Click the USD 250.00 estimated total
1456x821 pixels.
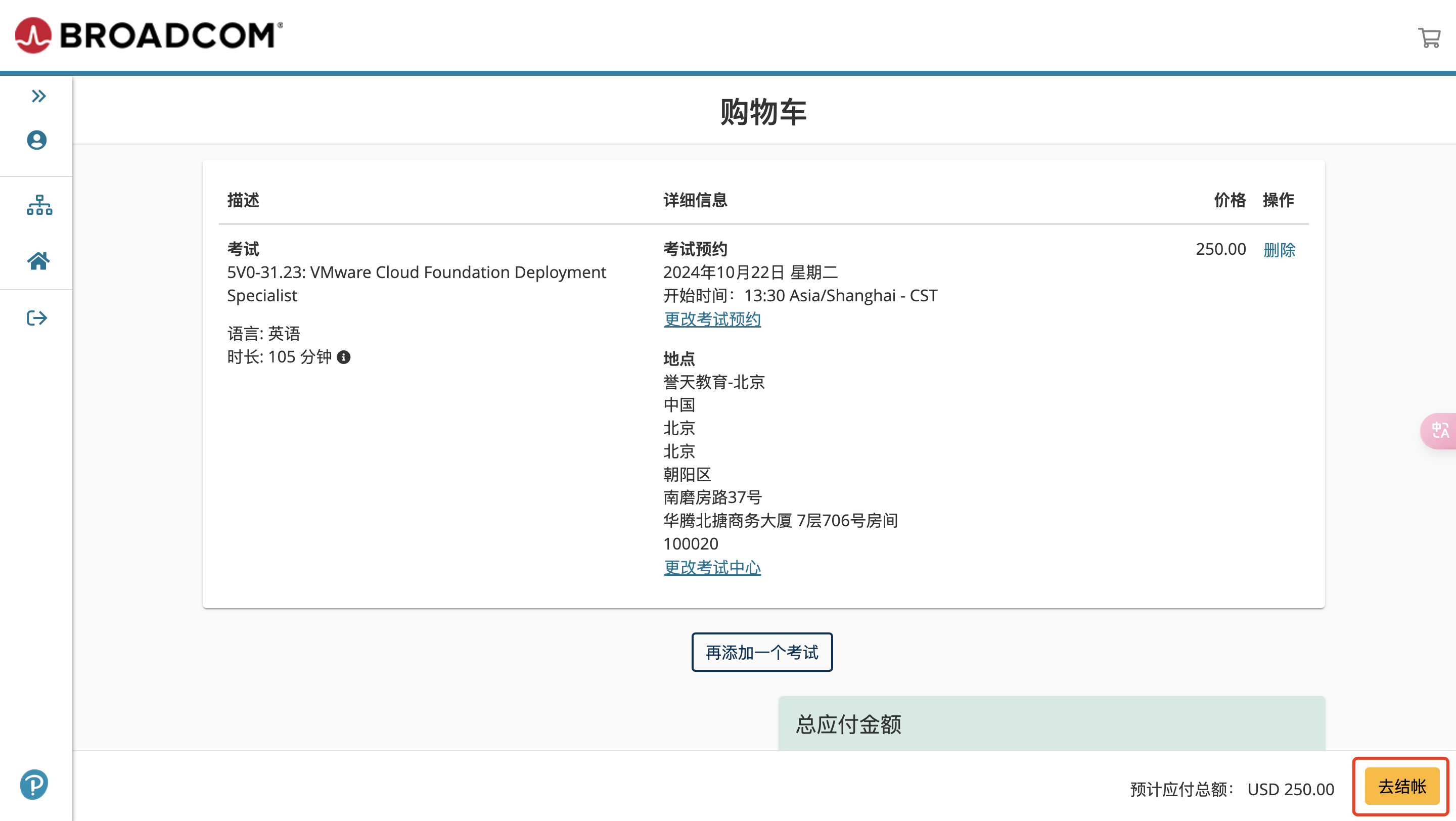pos(1290,789)
